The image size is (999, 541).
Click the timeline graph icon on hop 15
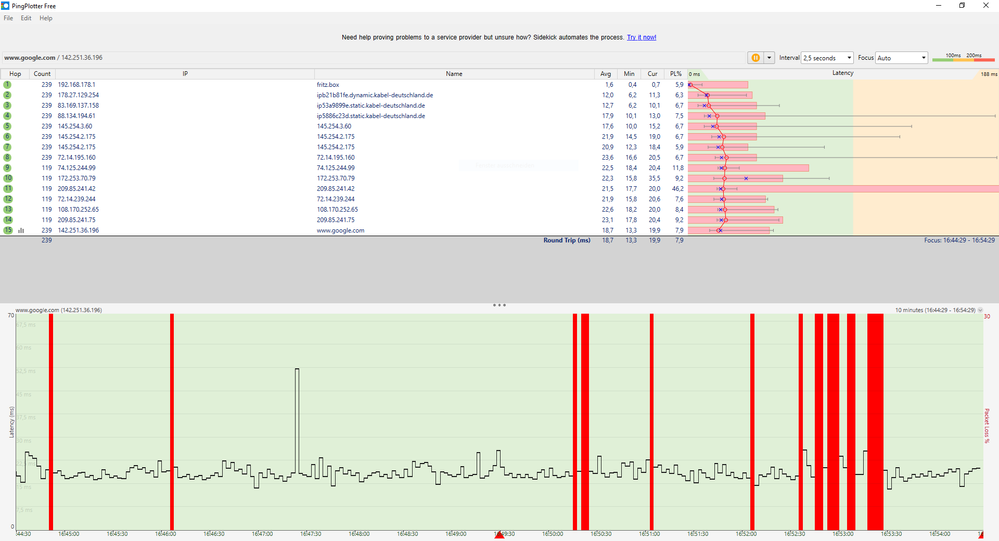[21, 231]
